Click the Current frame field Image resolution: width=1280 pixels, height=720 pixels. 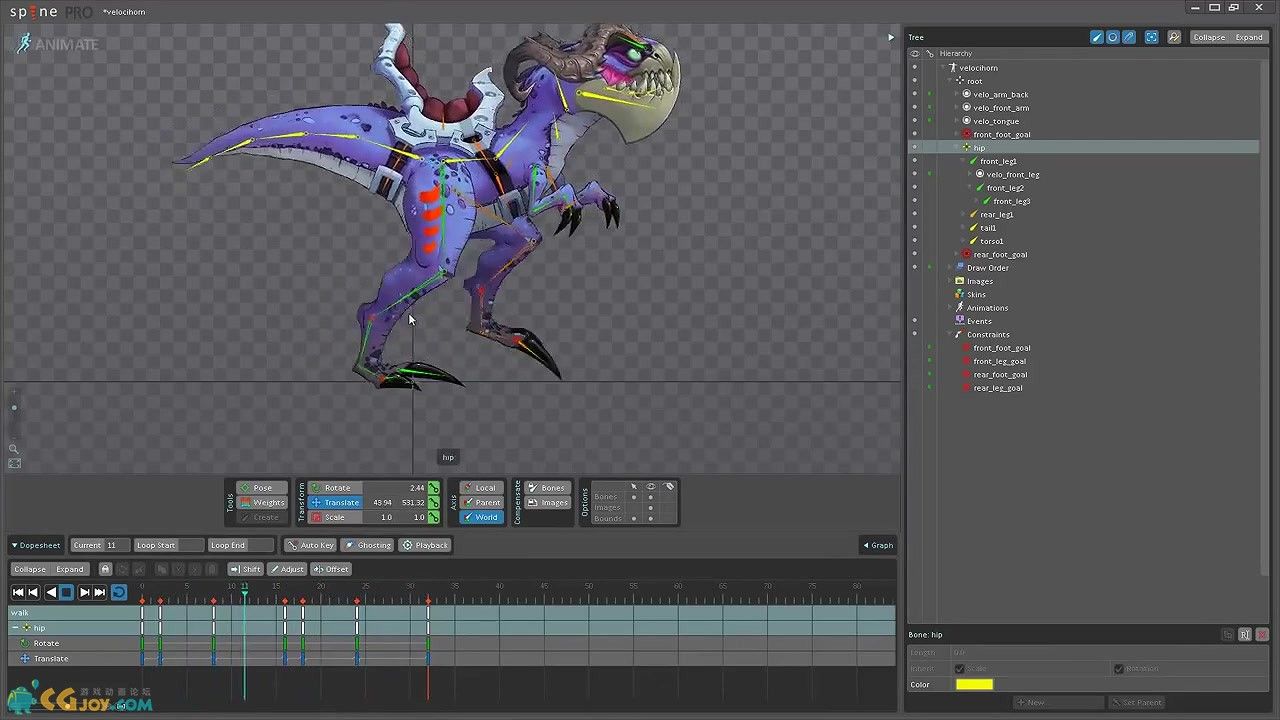(98, 545)
